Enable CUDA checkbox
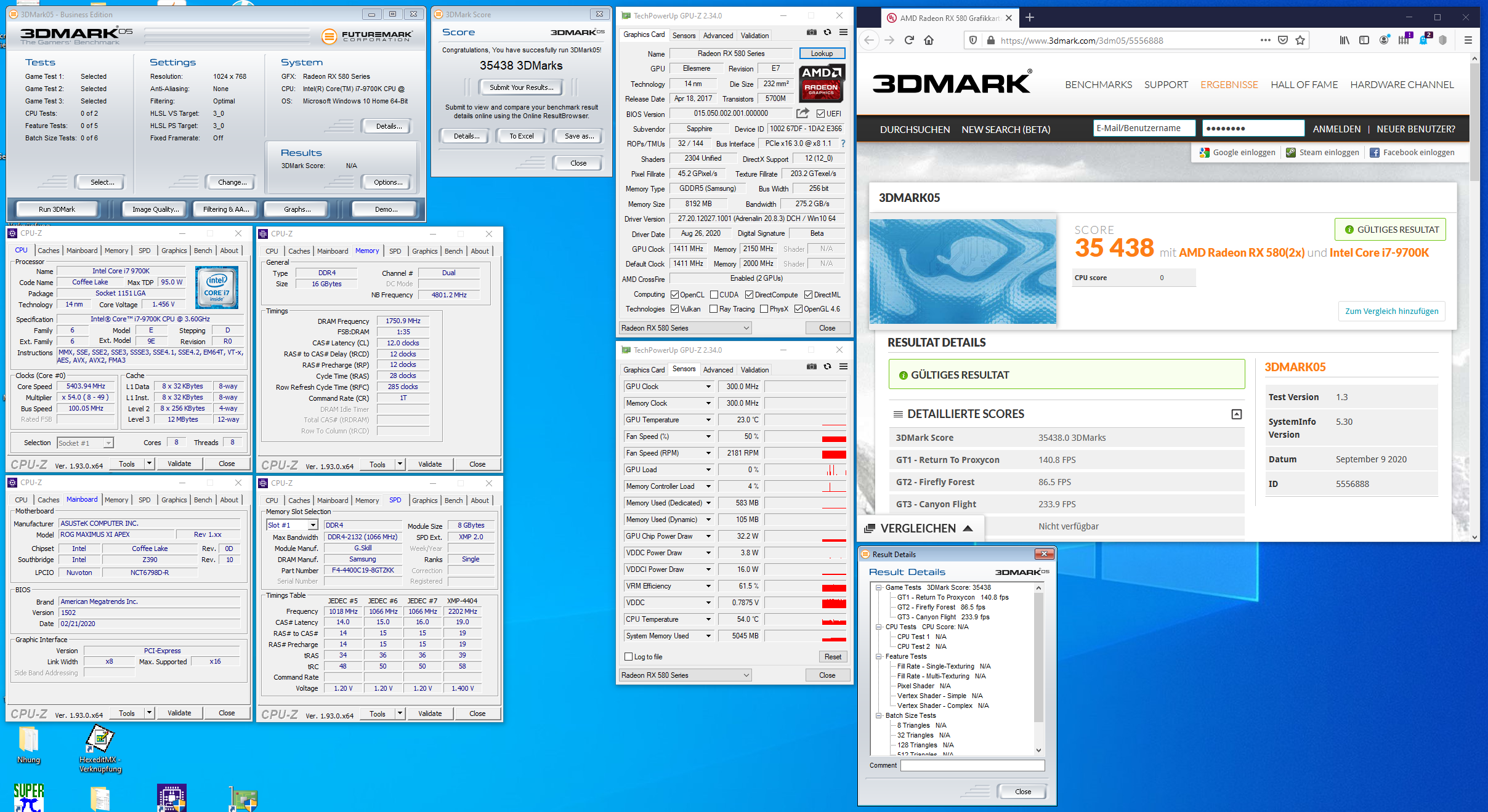Viewport: 1488px width, 812px height. tap(714, 295)
